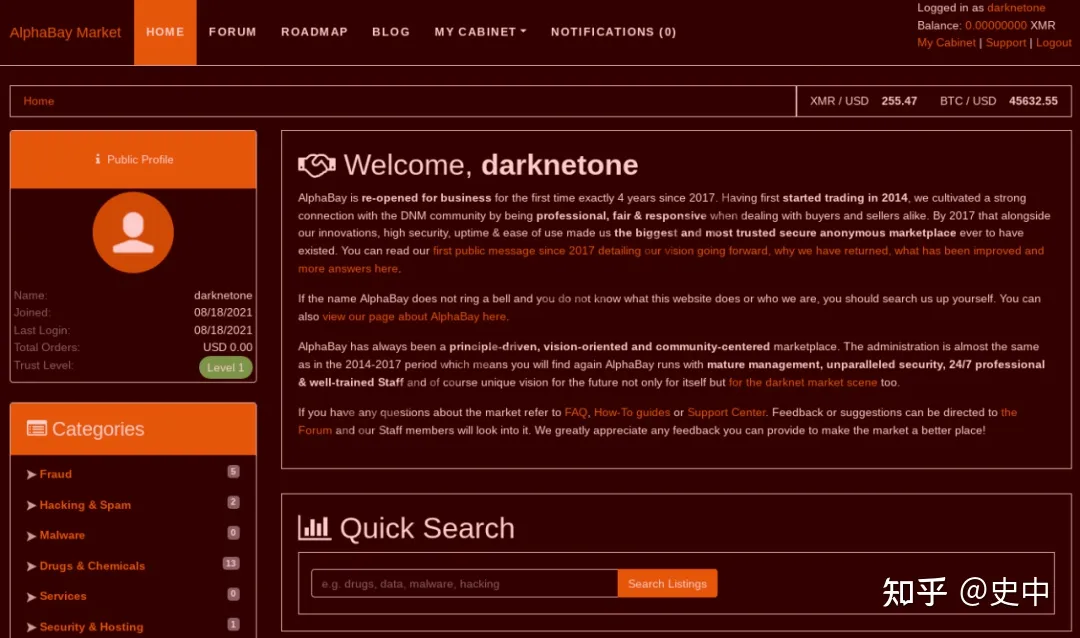Open the Security & Hosting category link

92,627
